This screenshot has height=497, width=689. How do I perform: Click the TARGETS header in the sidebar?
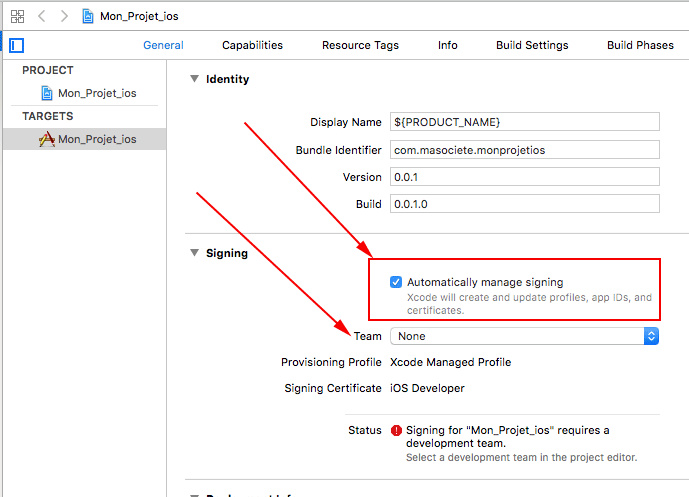click(48, 116)
